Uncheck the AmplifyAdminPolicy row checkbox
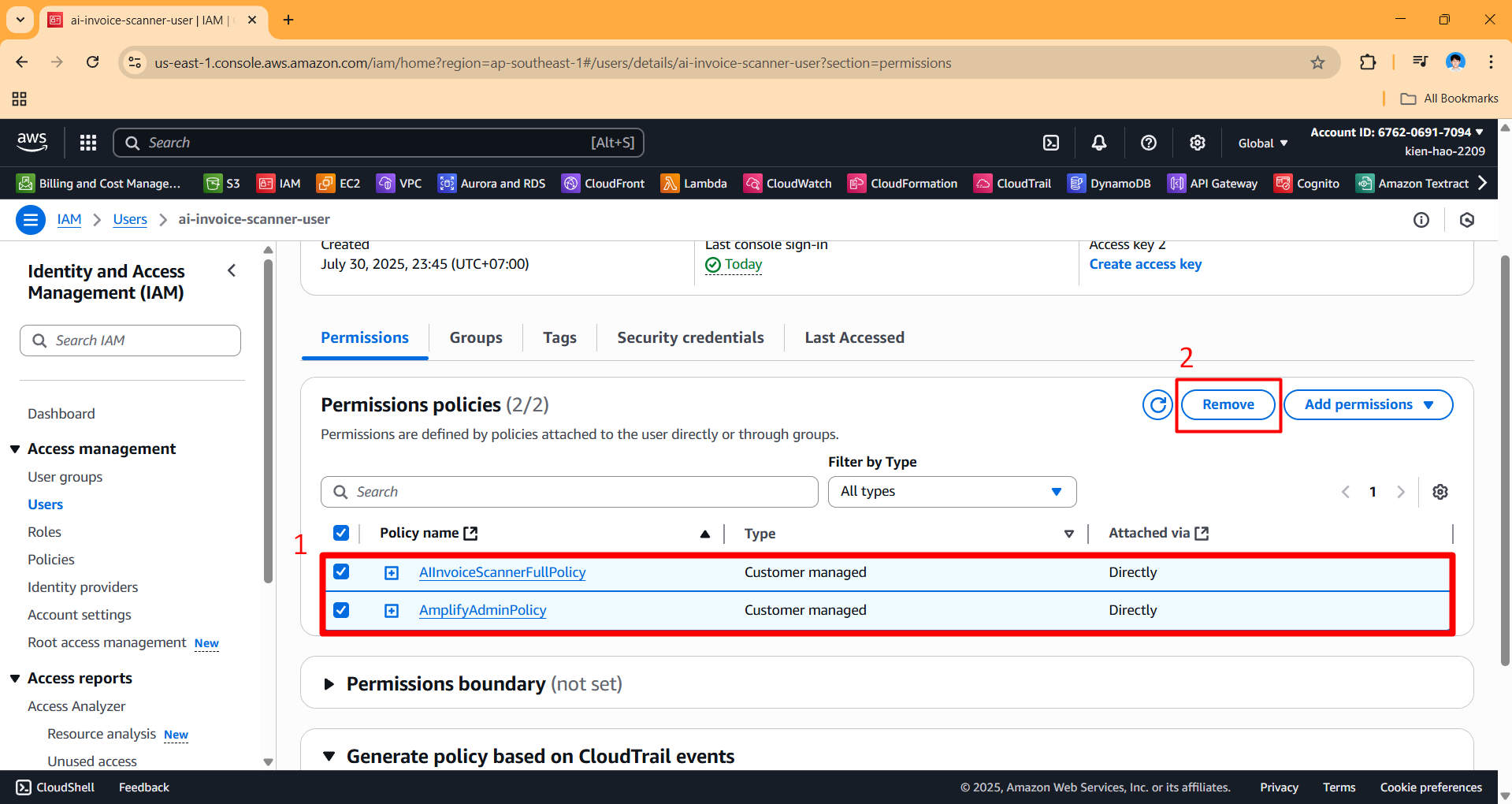 (x=340, y=609)
